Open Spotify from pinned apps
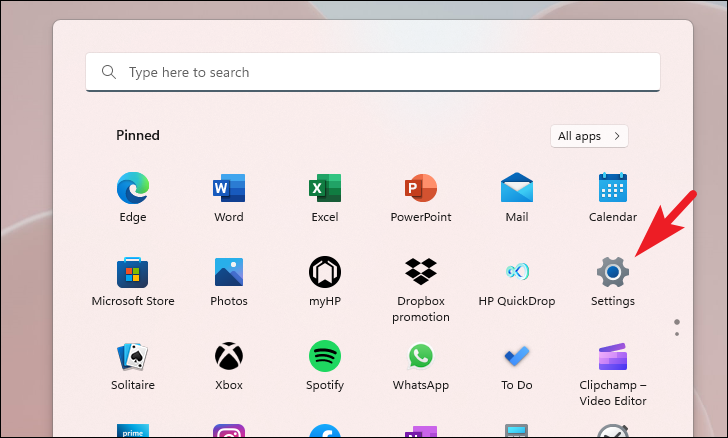This screenshot has width=728, height=438. coord(325,366)
